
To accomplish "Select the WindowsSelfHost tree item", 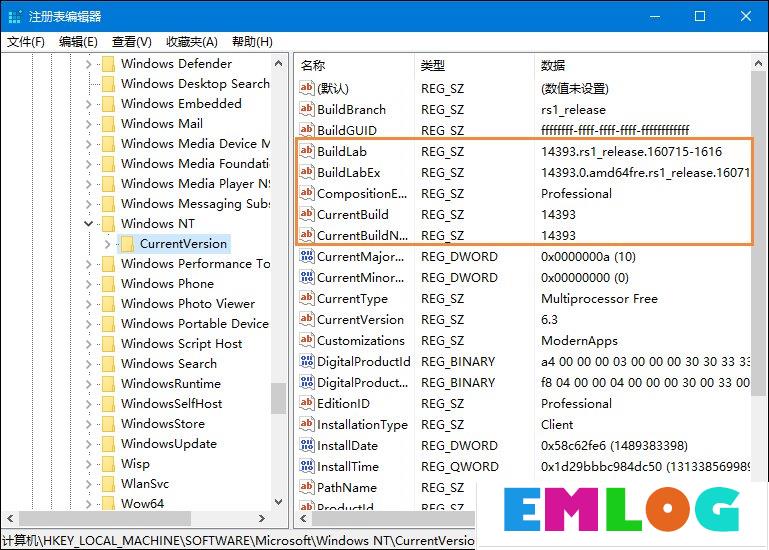I will (x=172, y=404).
